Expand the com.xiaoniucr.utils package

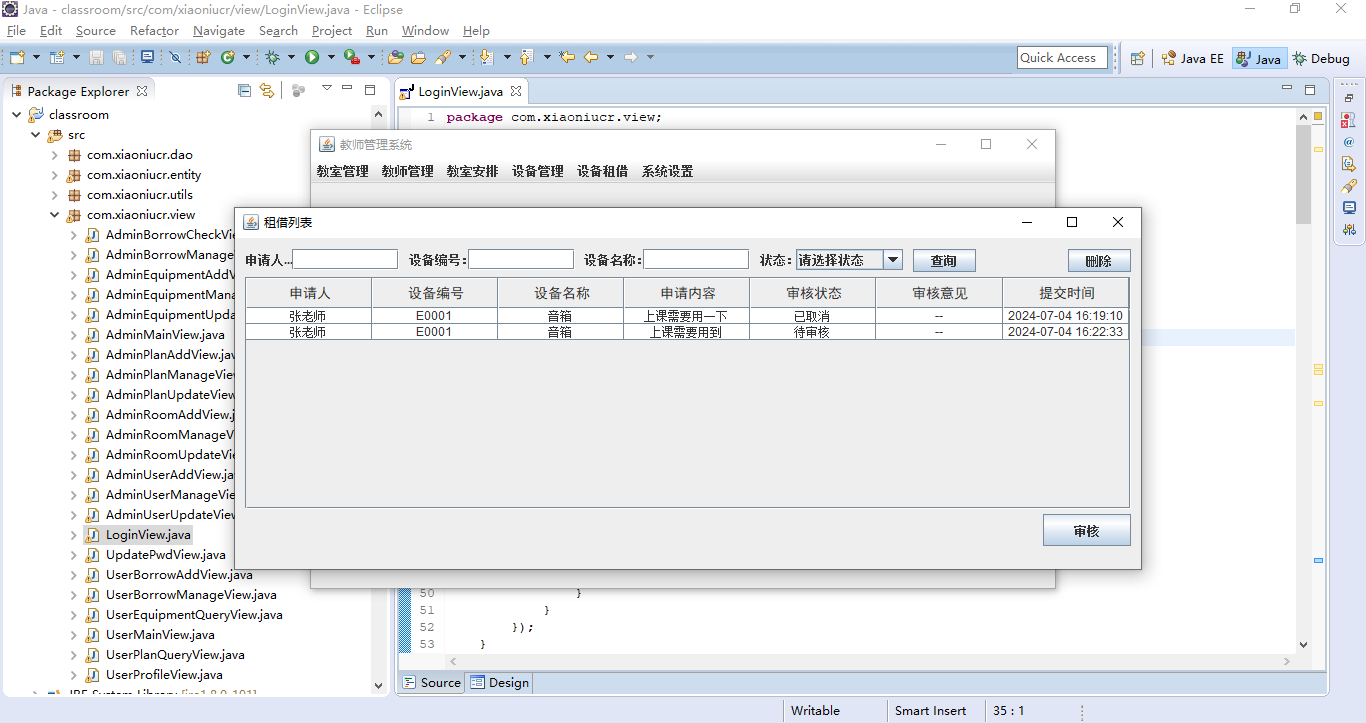(x=55, y=195)
